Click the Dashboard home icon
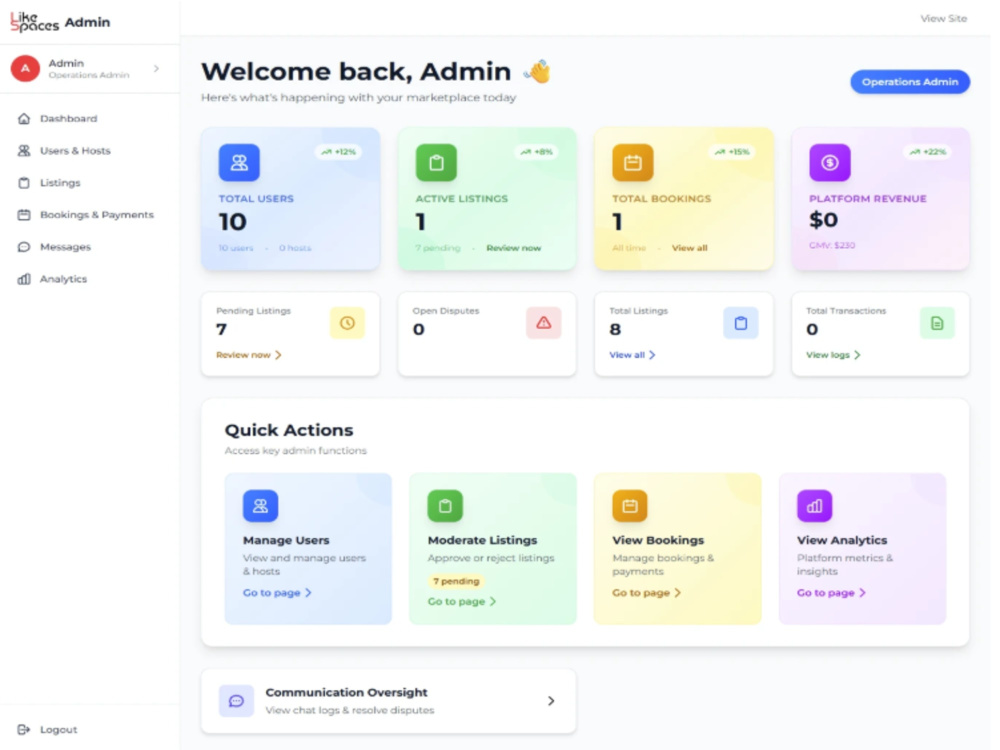Image resolution: width=1000 pixels, height=750 pixels. tap(24, 119)
